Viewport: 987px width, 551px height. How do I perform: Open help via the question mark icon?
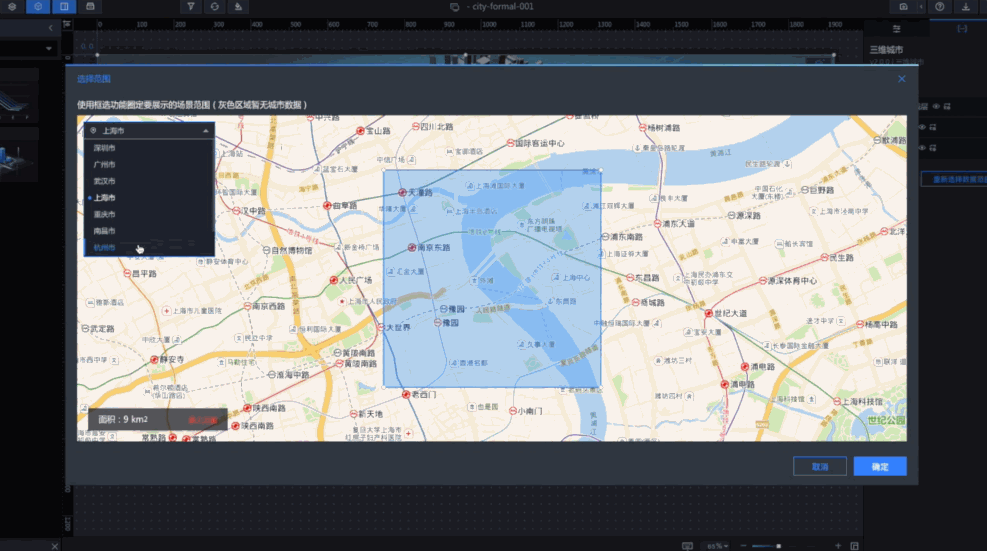939,6
